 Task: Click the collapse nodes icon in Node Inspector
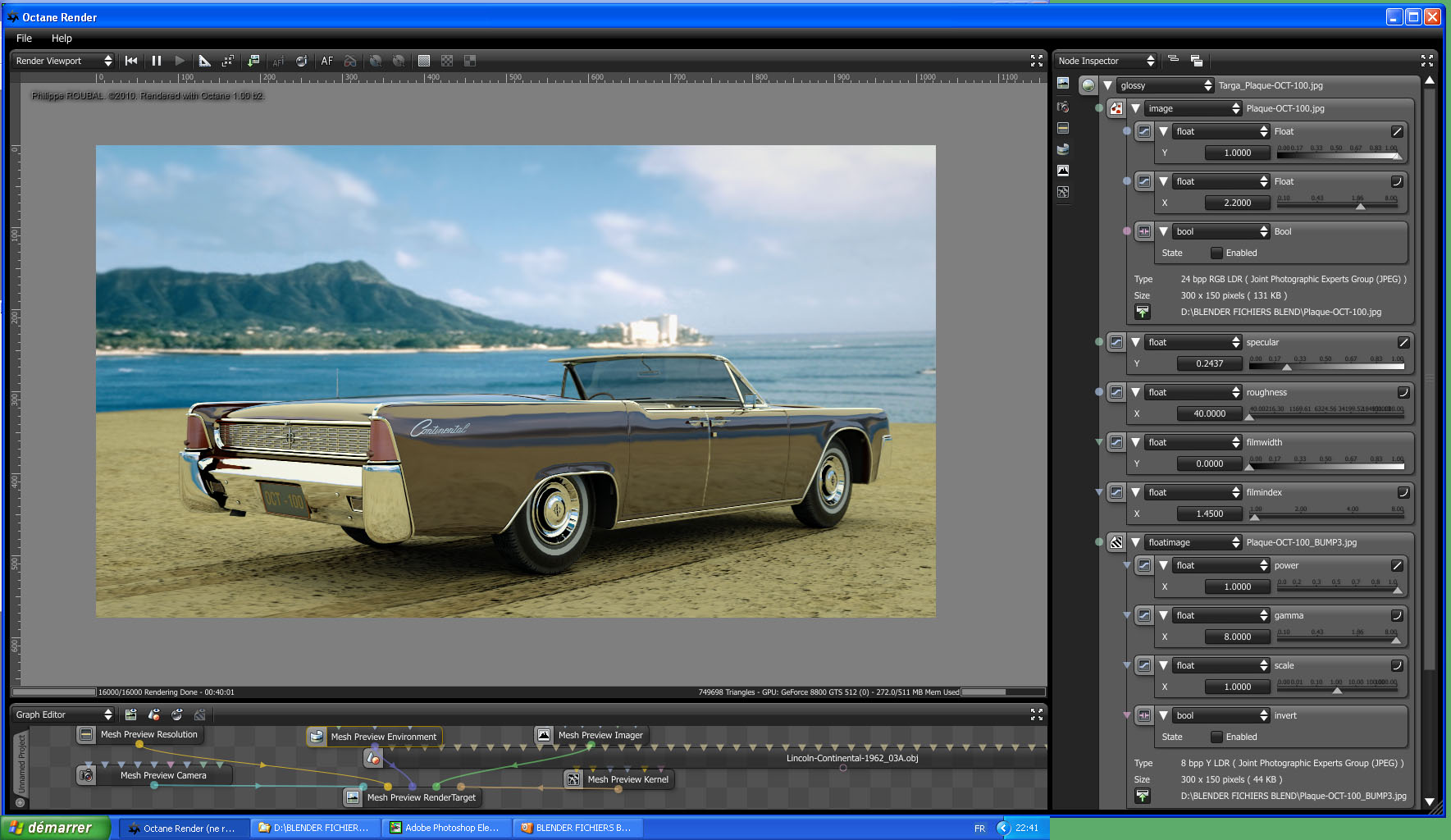pos(1173,60)
